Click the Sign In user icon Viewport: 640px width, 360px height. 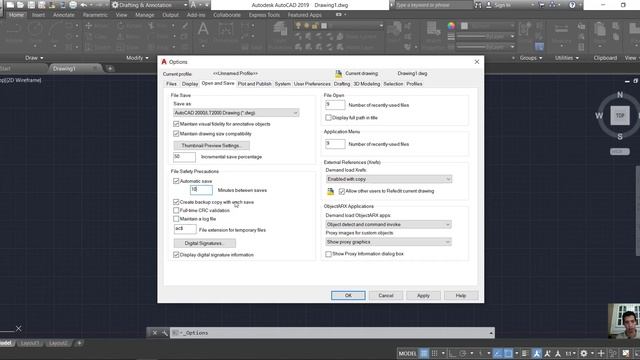(489, 5)
